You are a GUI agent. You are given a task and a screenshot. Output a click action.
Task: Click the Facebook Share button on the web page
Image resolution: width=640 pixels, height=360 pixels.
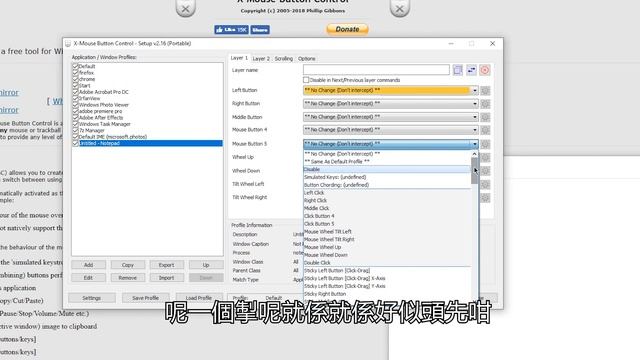[x=260, y=30]
